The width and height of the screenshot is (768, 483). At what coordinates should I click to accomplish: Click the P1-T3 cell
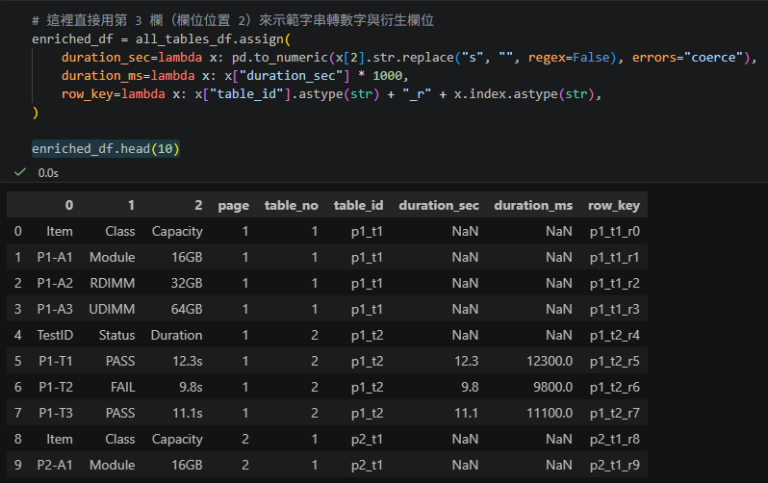point(56,413)
